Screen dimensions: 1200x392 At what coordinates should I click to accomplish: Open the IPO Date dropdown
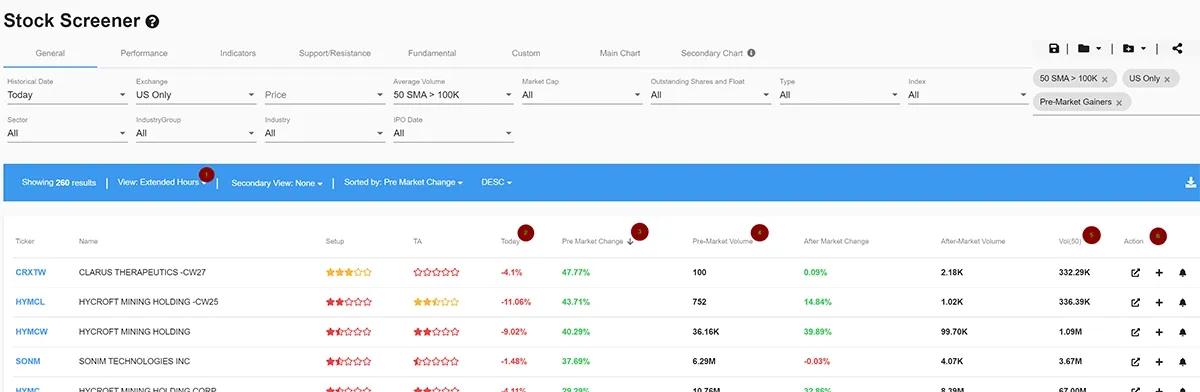click(x=453, y=133)
